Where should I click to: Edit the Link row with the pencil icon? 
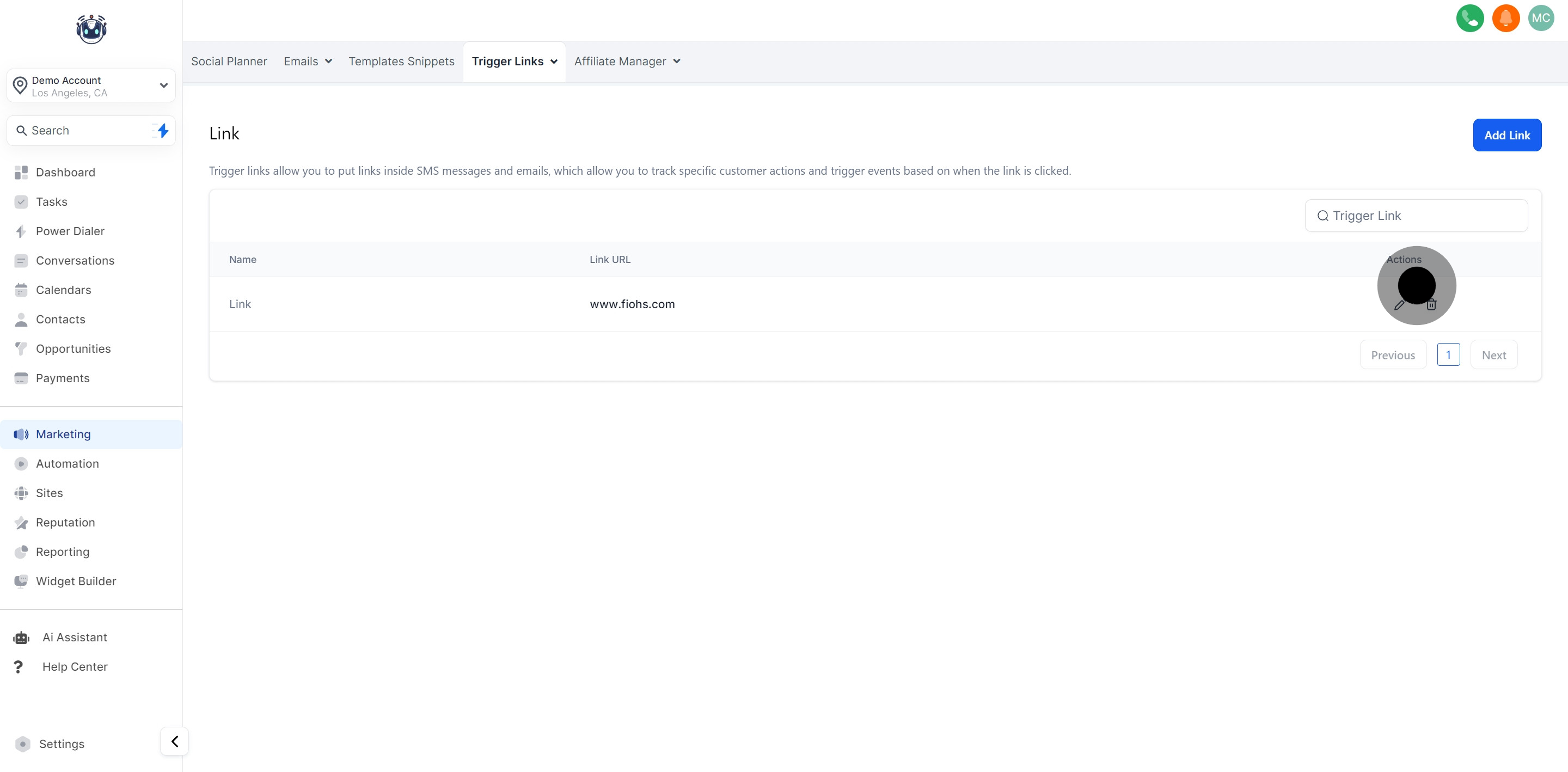pos(1399,305)
